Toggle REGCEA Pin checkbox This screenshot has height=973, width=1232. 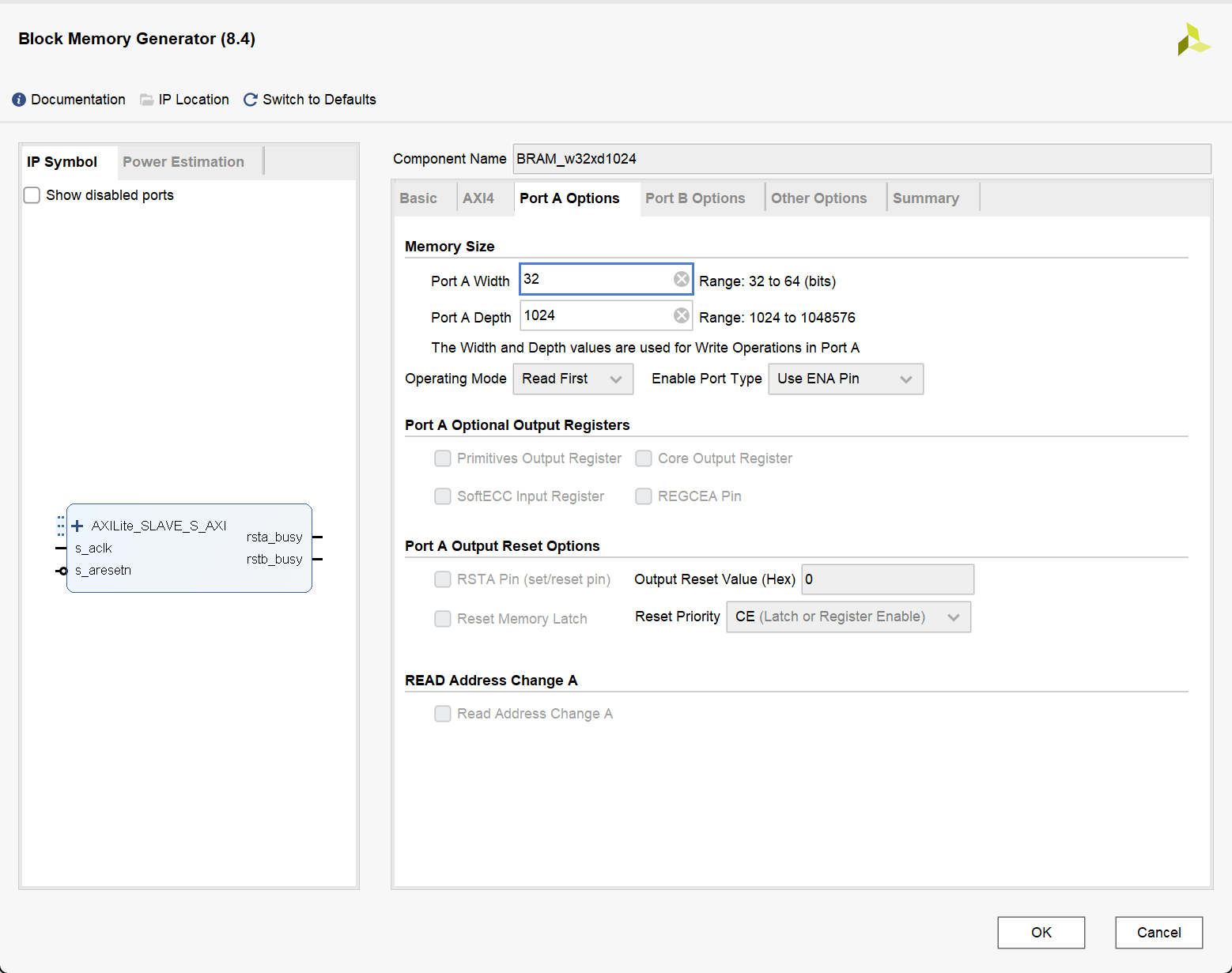[644, 496]
